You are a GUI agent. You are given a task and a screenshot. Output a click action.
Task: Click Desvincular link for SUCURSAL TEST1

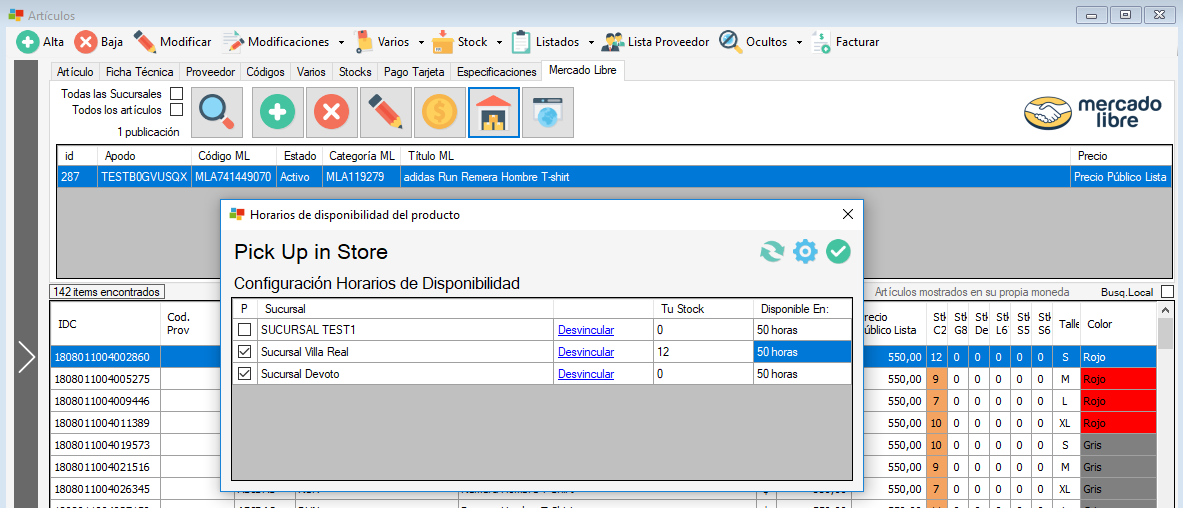(586, 330)
